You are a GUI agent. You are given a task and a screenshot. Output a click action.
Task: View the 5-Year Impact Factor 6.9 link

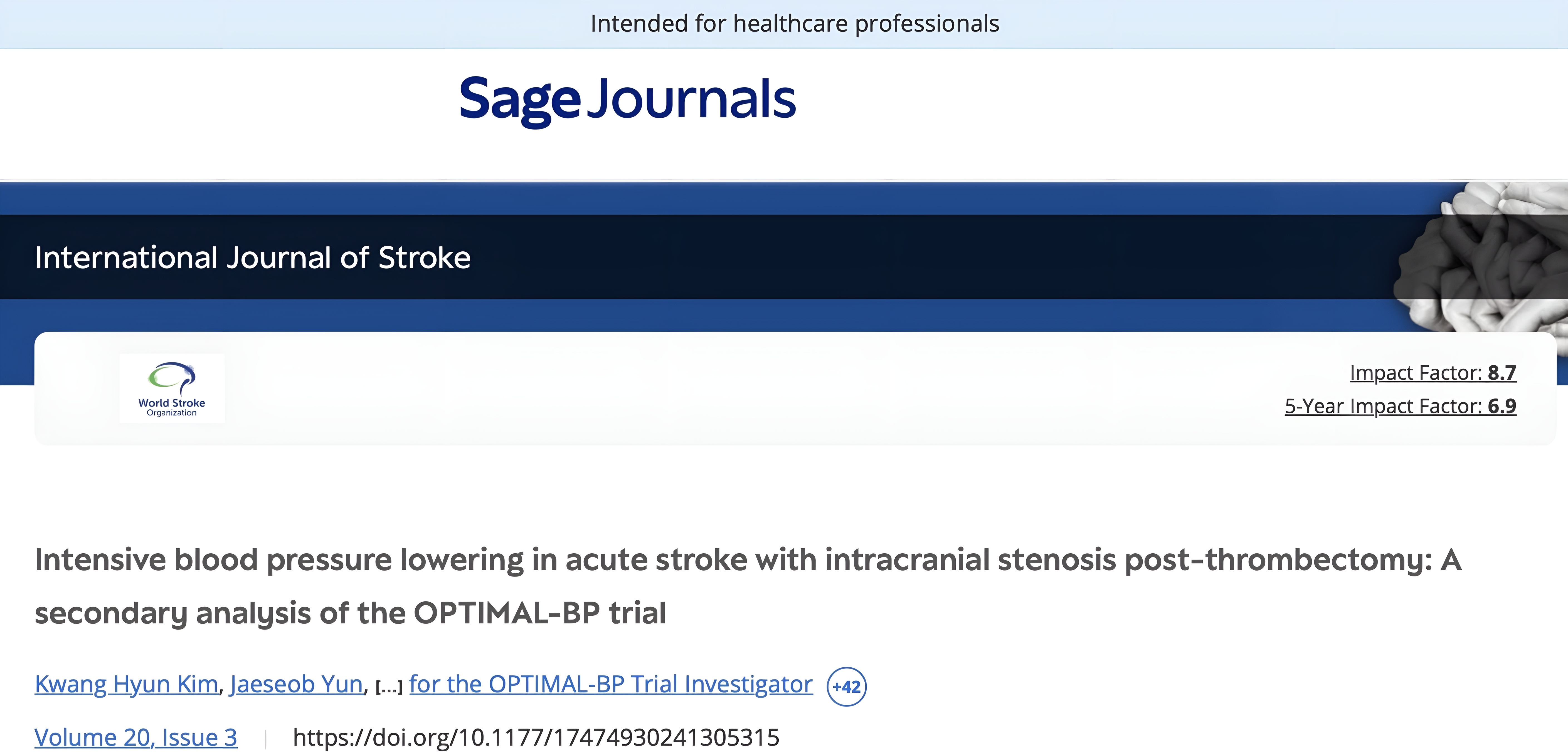coord(1400,406)
